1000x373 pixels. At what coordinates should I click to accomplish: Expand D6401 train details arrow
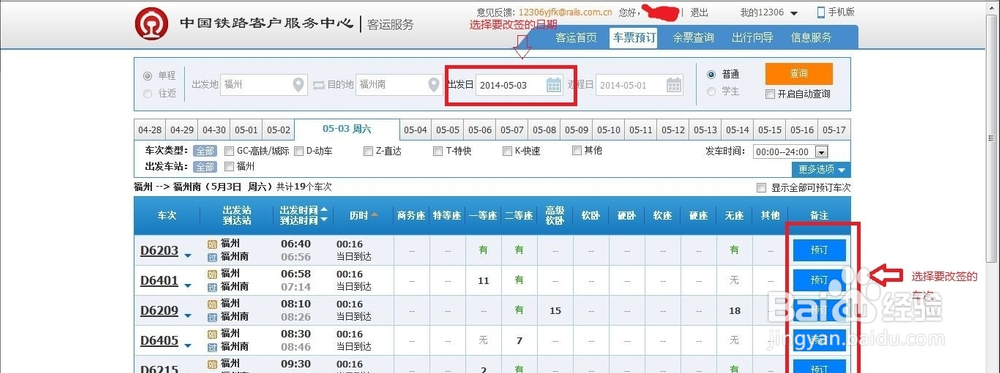click(188, 286)
